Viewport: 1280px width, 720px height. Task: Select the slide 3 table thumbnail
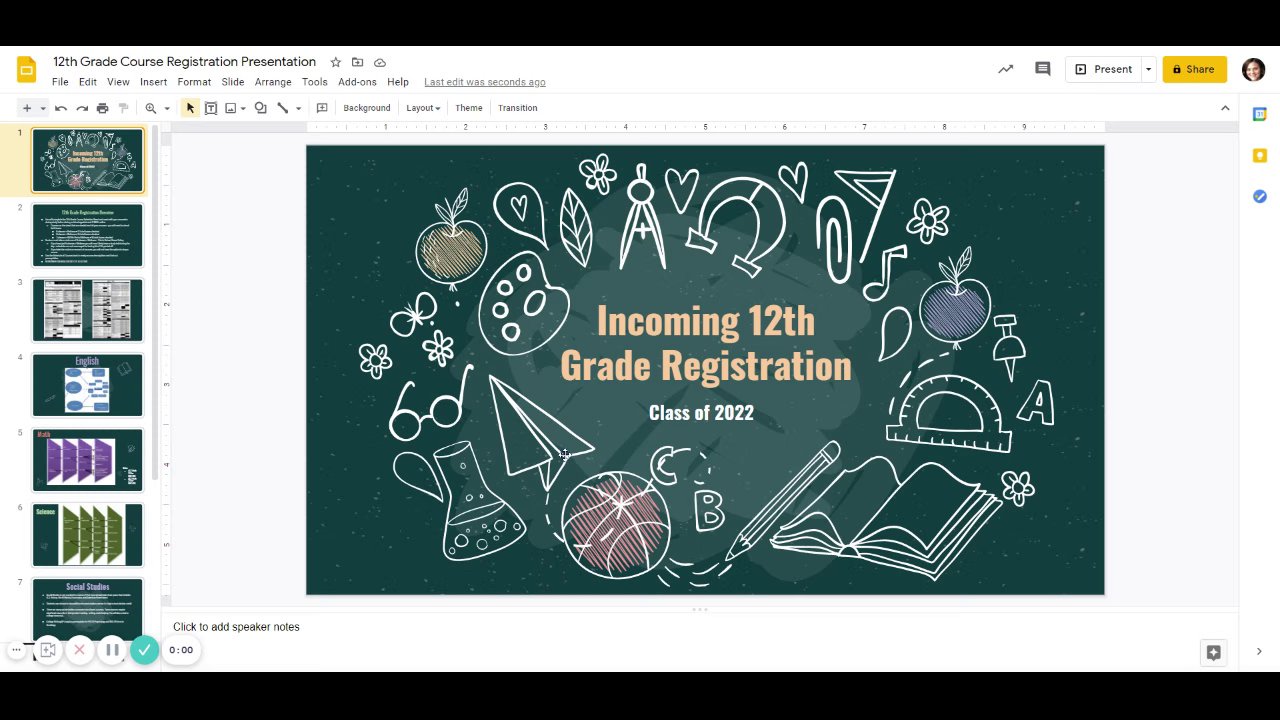[x=88, y=310]
